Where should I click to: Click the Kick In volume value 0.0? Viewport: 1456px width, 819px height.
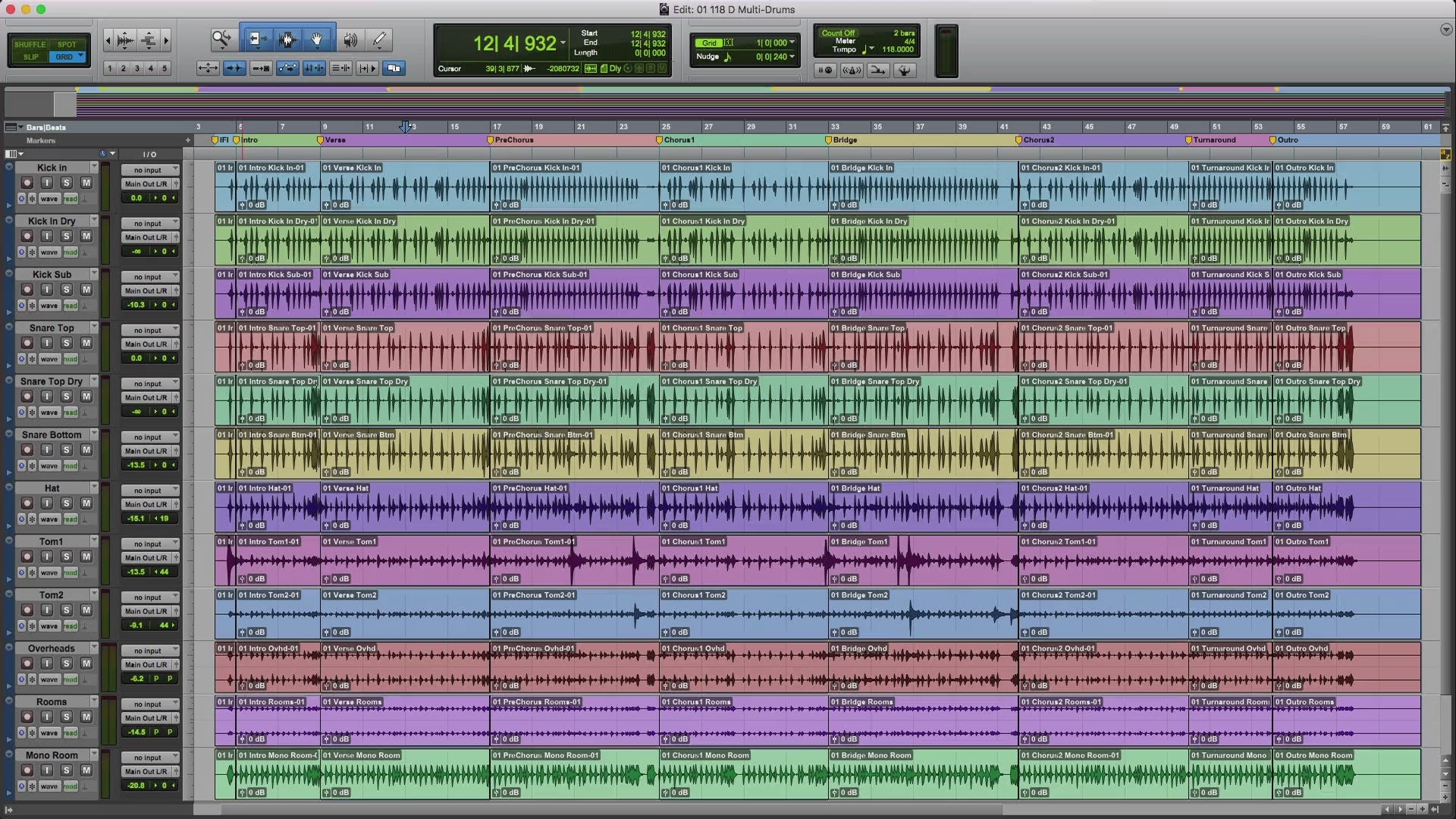pos(136,198)
